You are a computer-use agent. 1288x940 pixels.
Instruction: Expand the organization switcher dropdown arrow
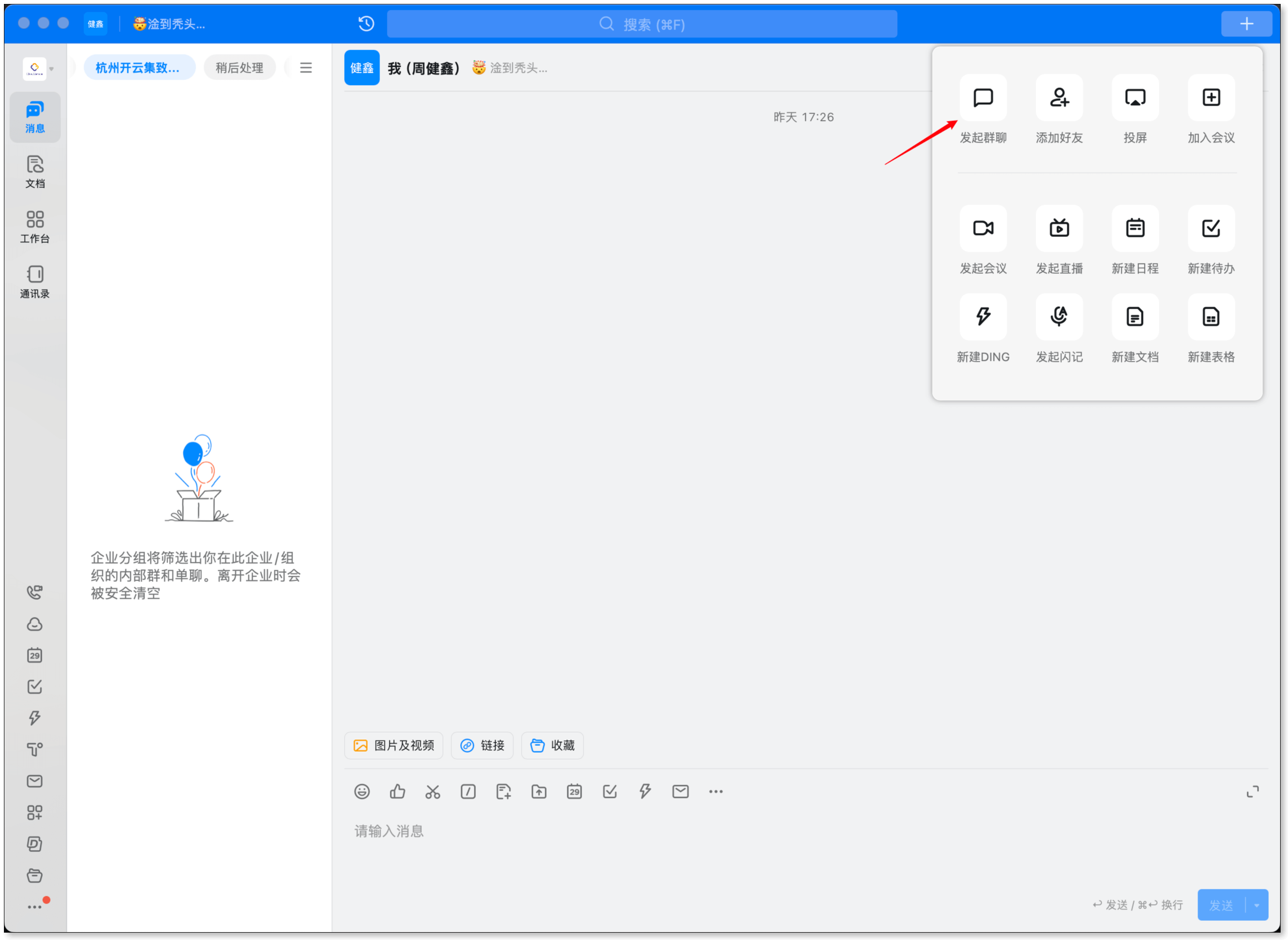[x=52, y=69]
